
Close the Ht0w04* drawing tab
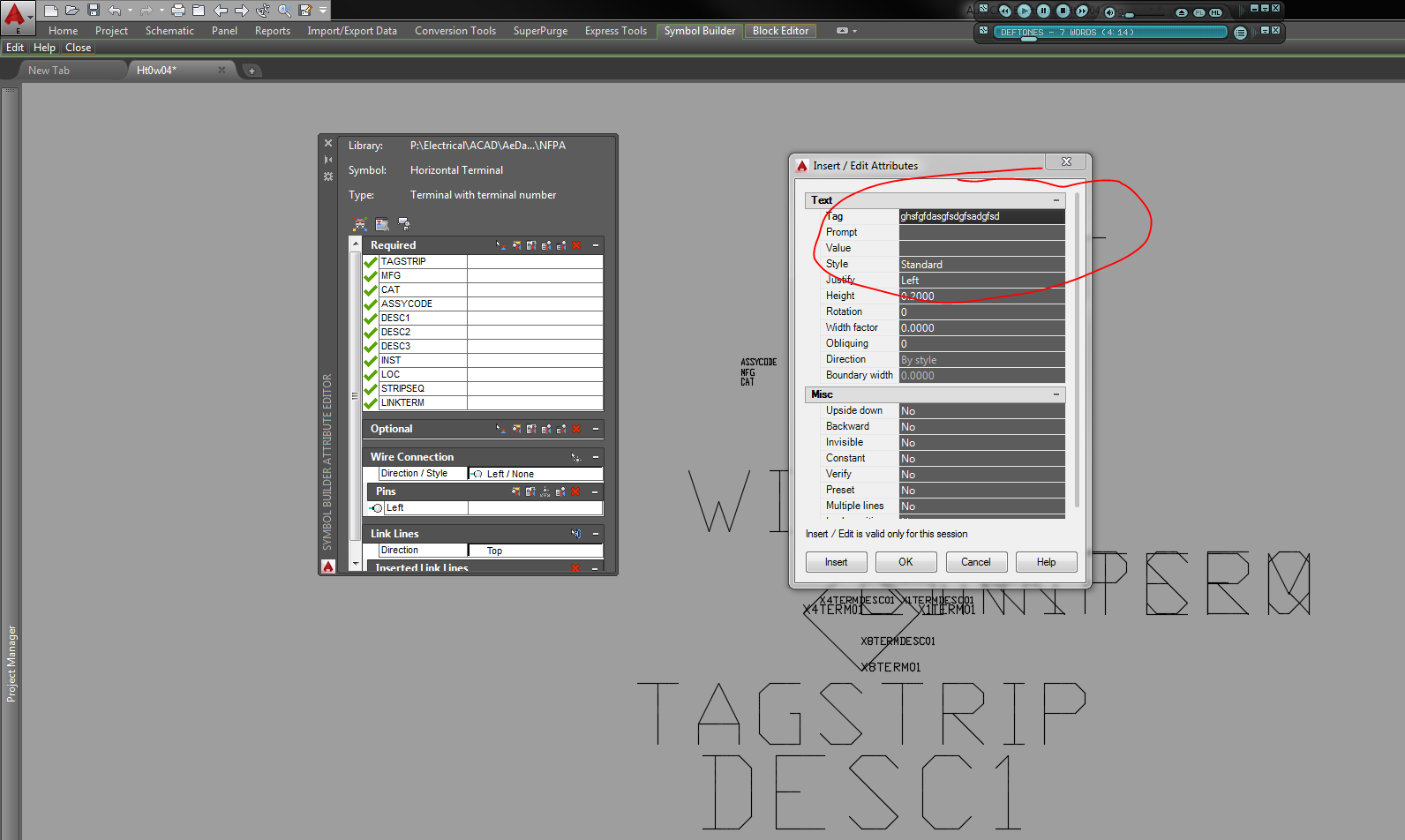[222, 71]
